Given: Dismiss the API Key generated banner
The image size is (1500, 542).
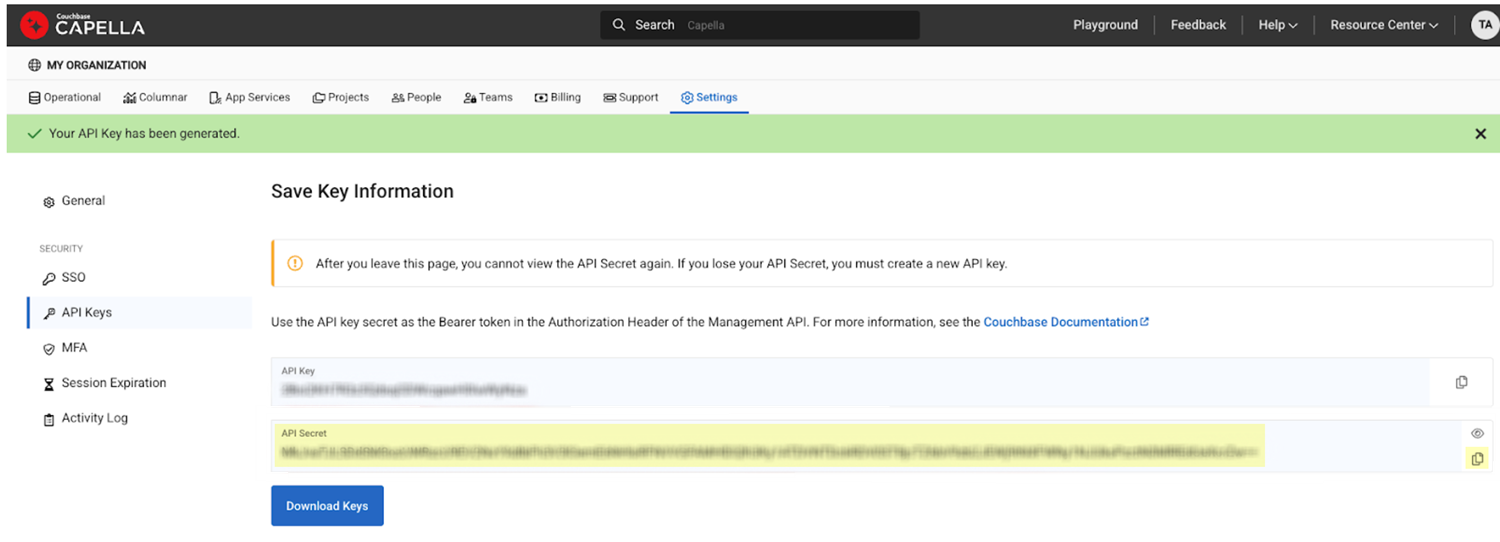Looking at the screenshot, I should point(1480,134).
